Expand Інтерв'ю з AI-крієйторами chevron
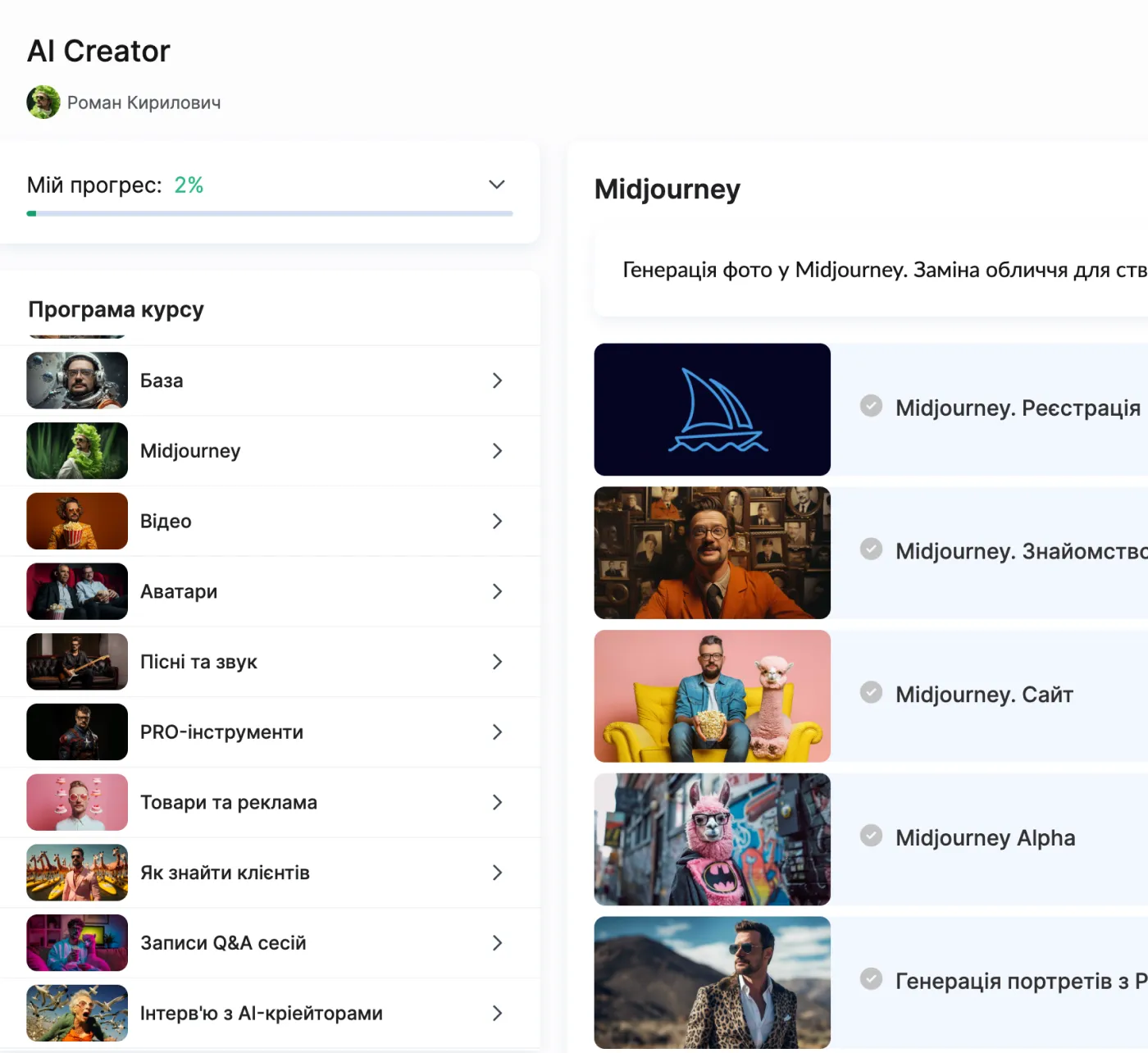Screen dimensions: 1148x1053 [x=497, y=1014]
